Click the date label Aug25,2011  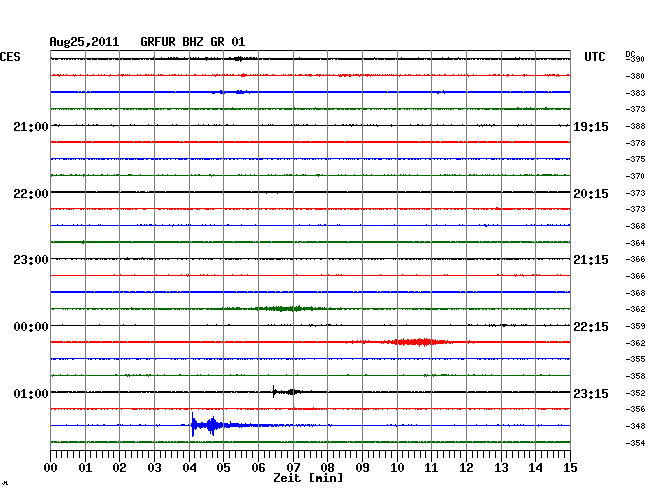[84, 42]
